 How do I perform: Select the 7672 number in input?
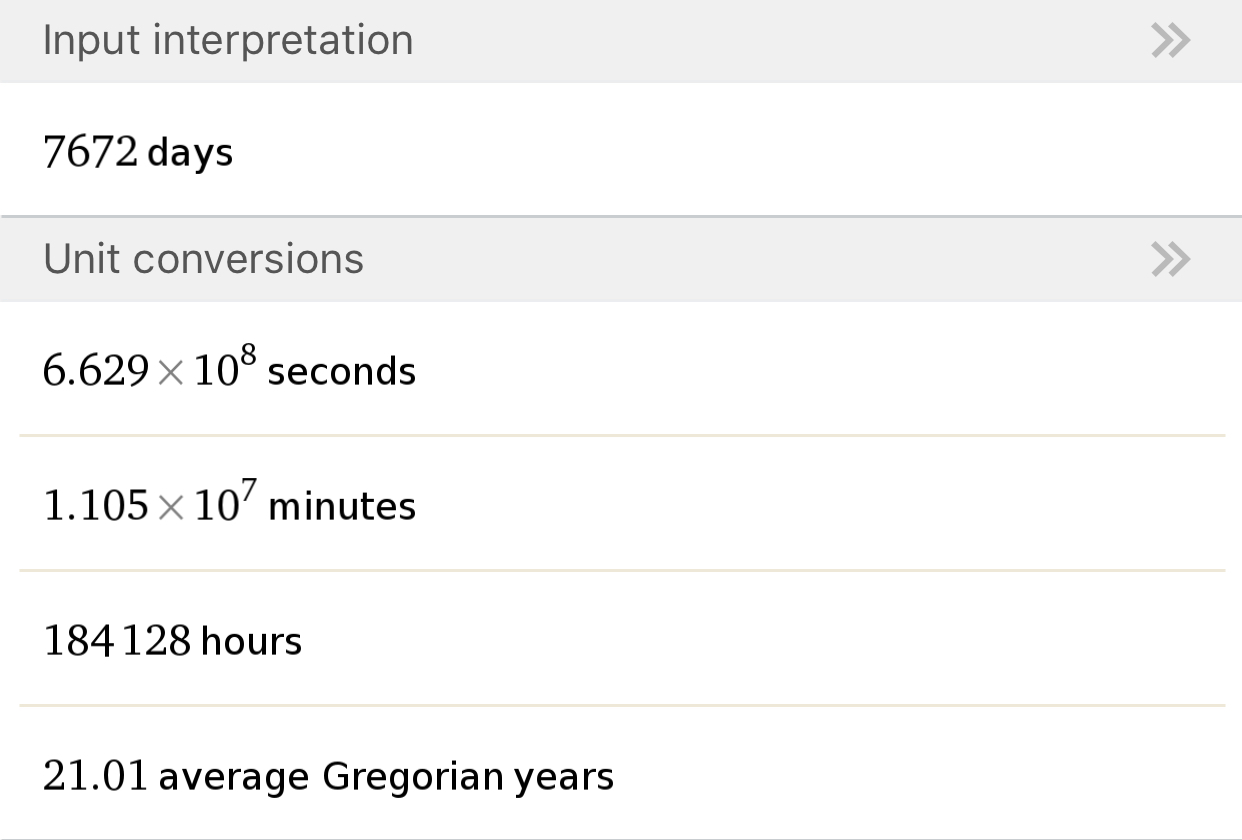click(90, 152)
